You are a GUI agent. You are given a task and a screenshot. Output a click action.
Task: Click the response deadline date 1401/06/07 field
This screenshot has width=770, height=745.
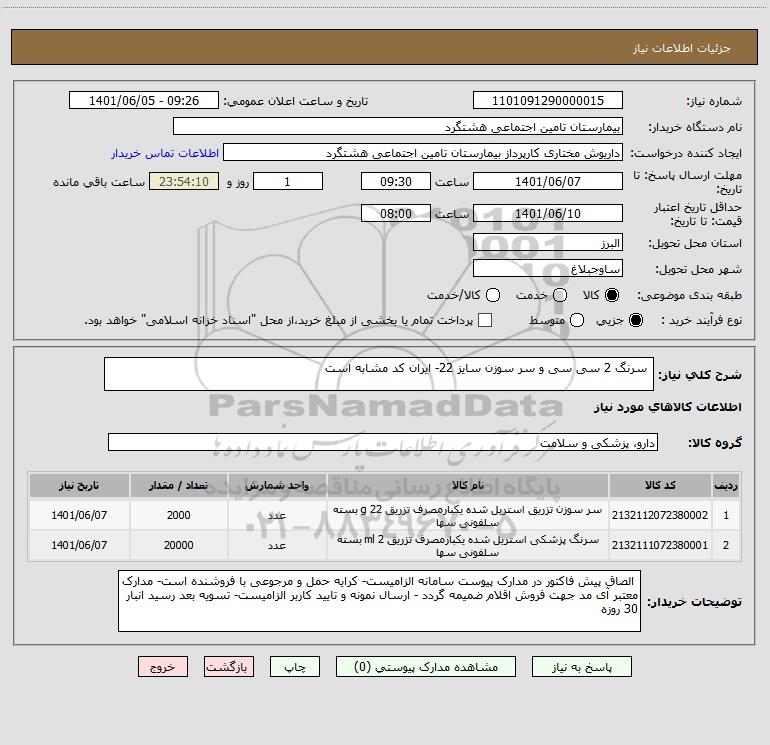tap(548, 181)
